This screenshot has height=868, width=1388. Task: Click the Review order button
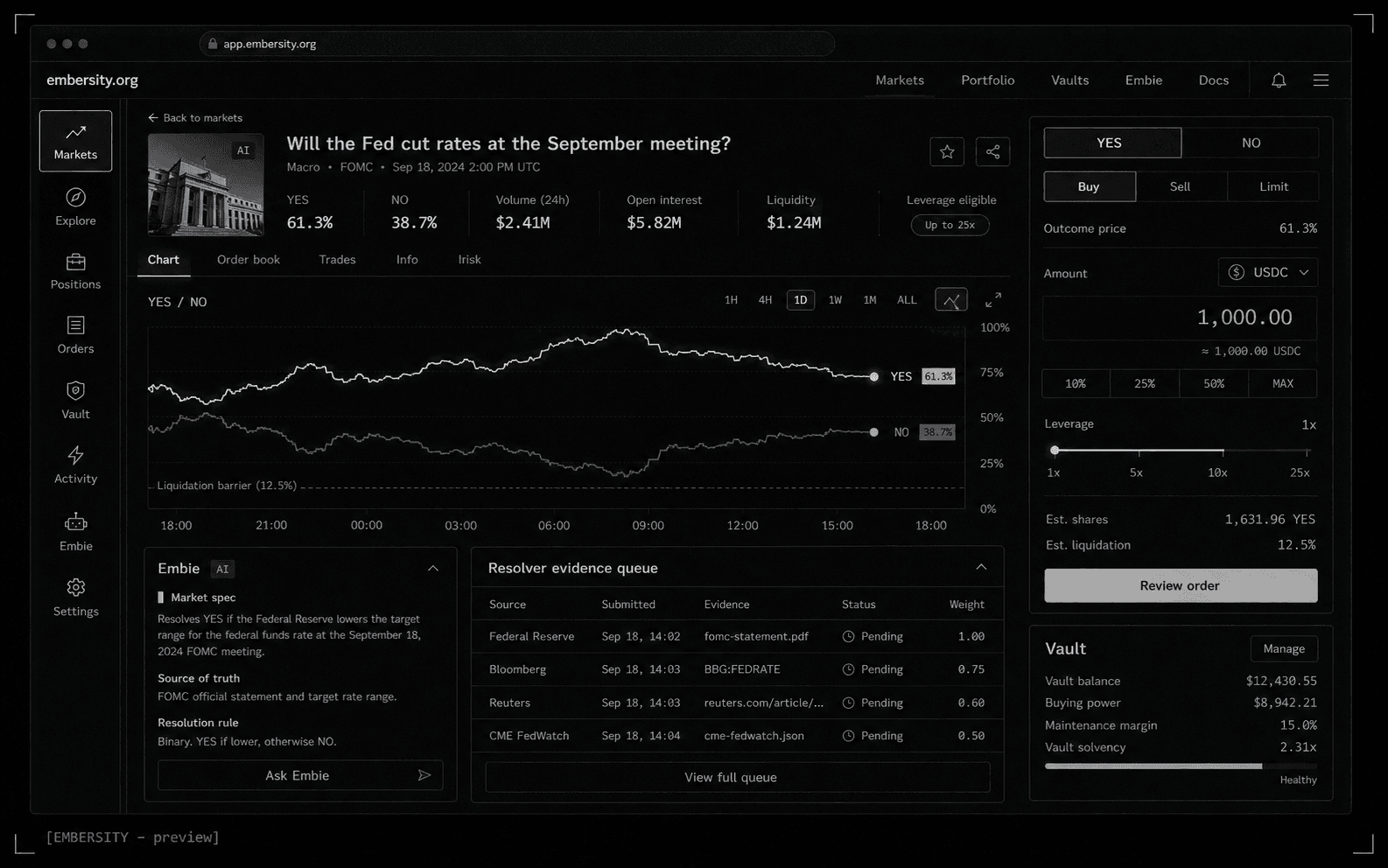click(x=1181, y=585)
